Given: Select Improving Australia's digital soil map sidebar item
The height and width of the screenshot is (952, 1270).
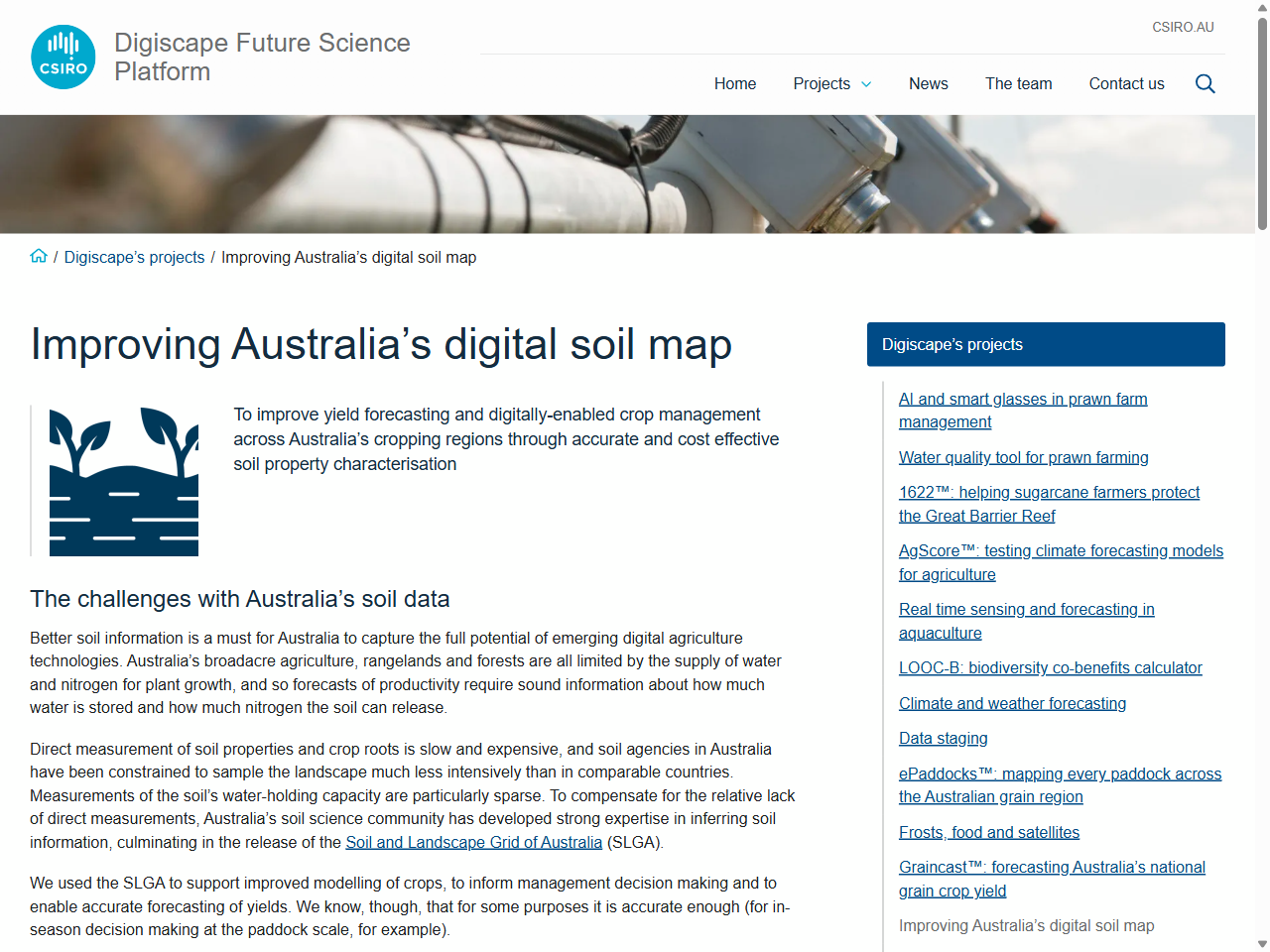Looking at the screenshot, I should click(1027, 925).
